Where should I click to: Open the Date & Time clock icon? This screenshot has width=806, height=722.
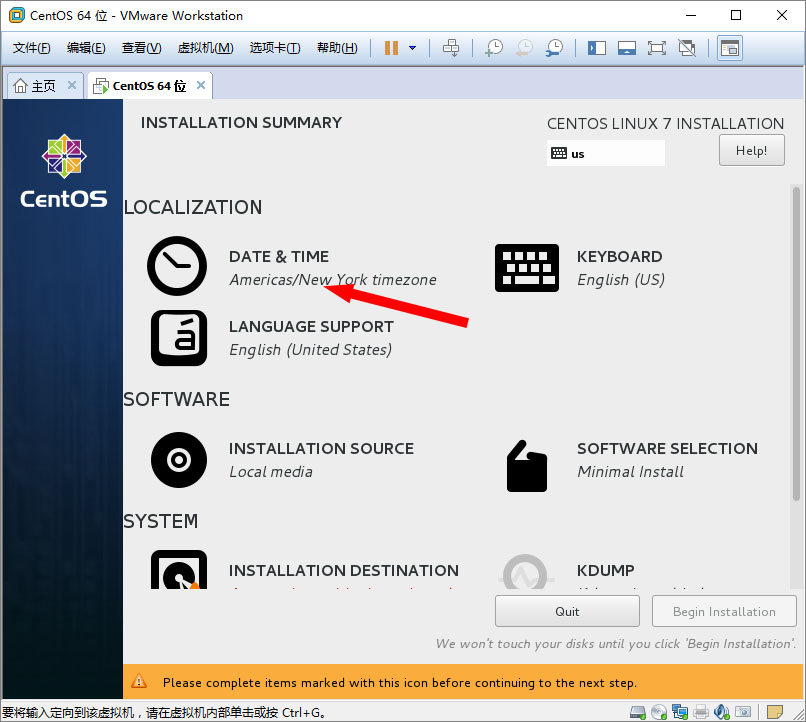point(177,267)
